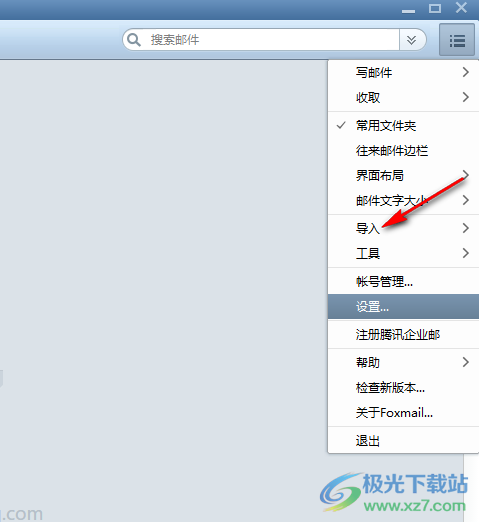The image size is (479, 522).
Task: Maximize the Foxmail window
Action: [x=435, y=8]
